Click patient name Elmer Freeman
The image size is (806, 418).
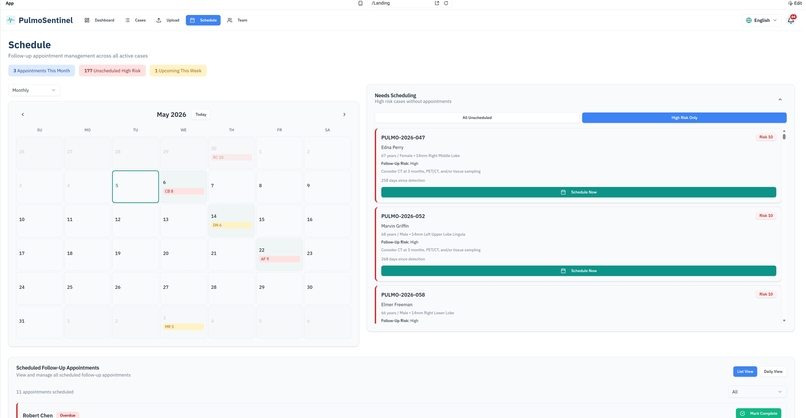[396, 304]
